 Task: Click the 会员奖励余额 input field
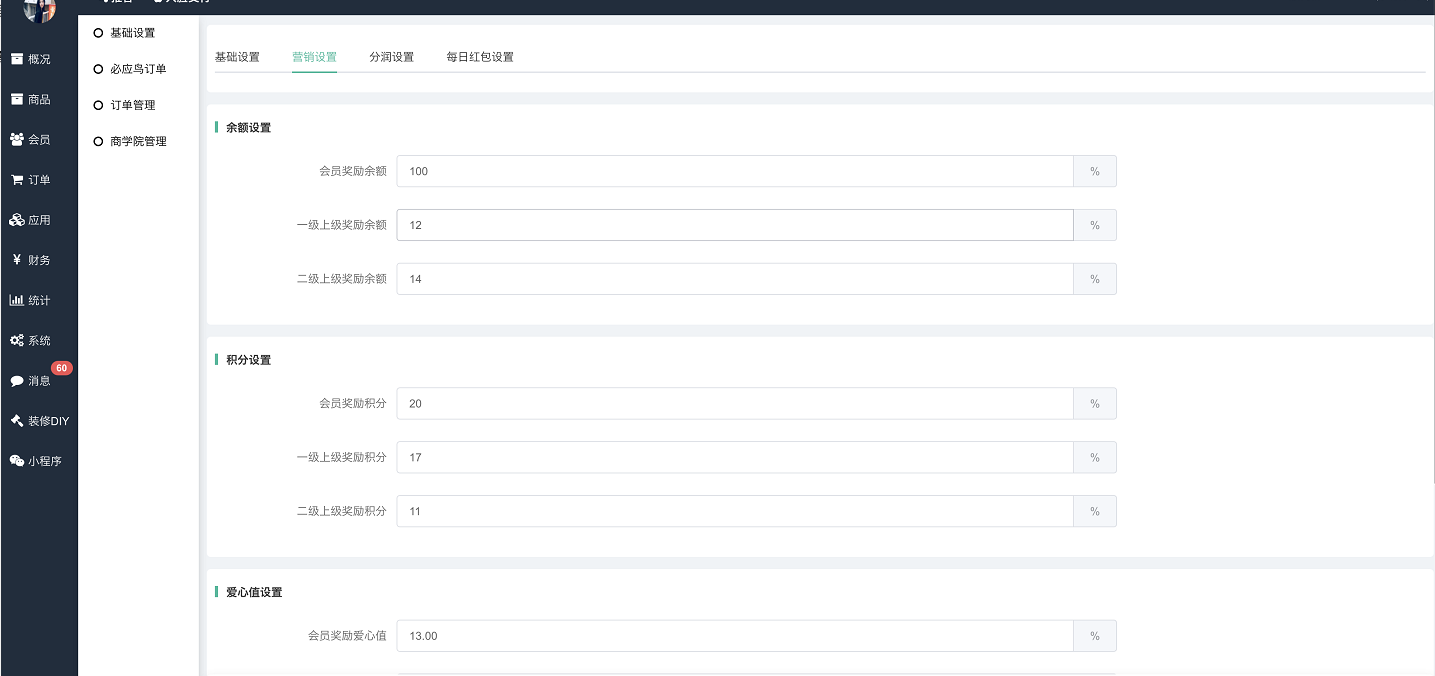click(x=735, y=171)
